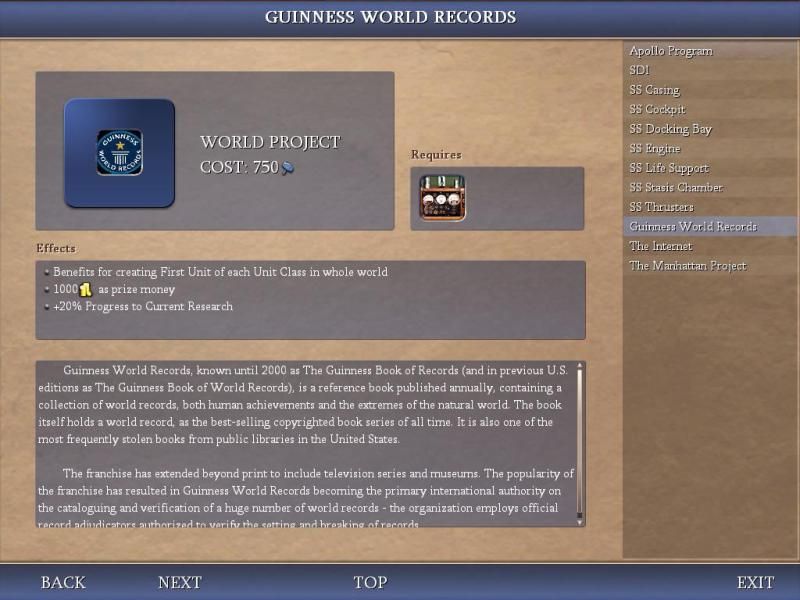The image size is (800, 600).
Task: Open the SS Life Support entry
Action: [710, 168]
